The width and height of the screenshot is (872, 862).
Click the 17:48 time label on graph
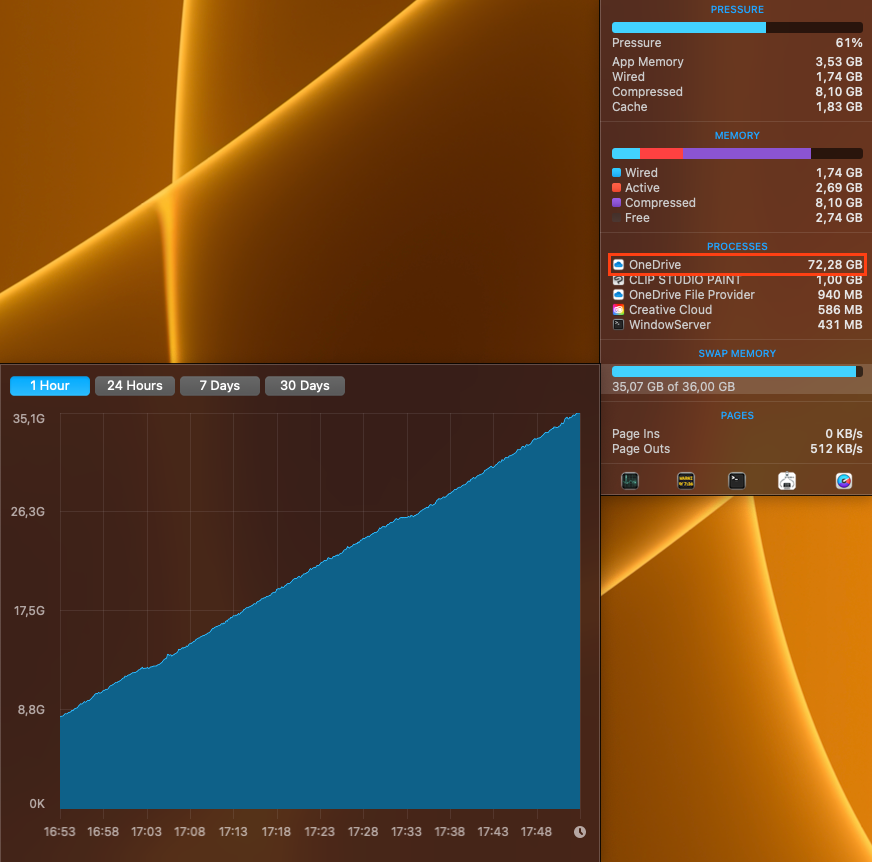(536, 832)
